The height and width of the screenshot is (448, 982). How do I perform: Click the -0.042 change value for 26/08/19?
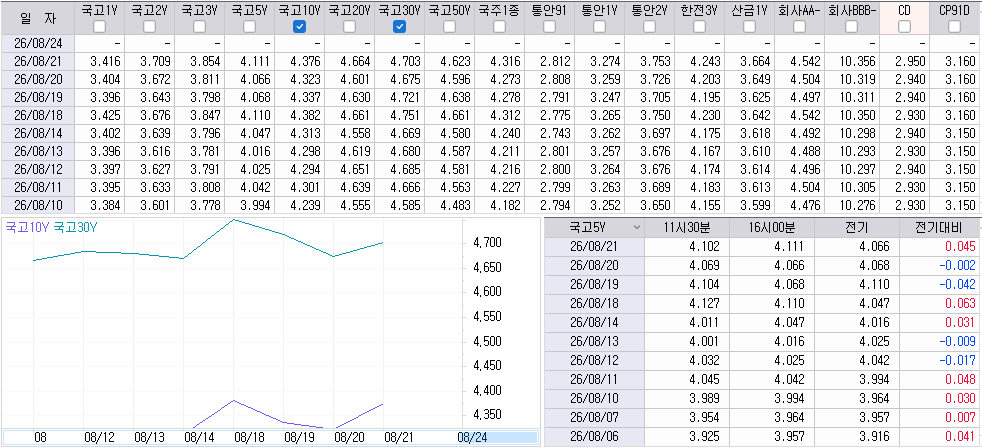coord(959,283)
